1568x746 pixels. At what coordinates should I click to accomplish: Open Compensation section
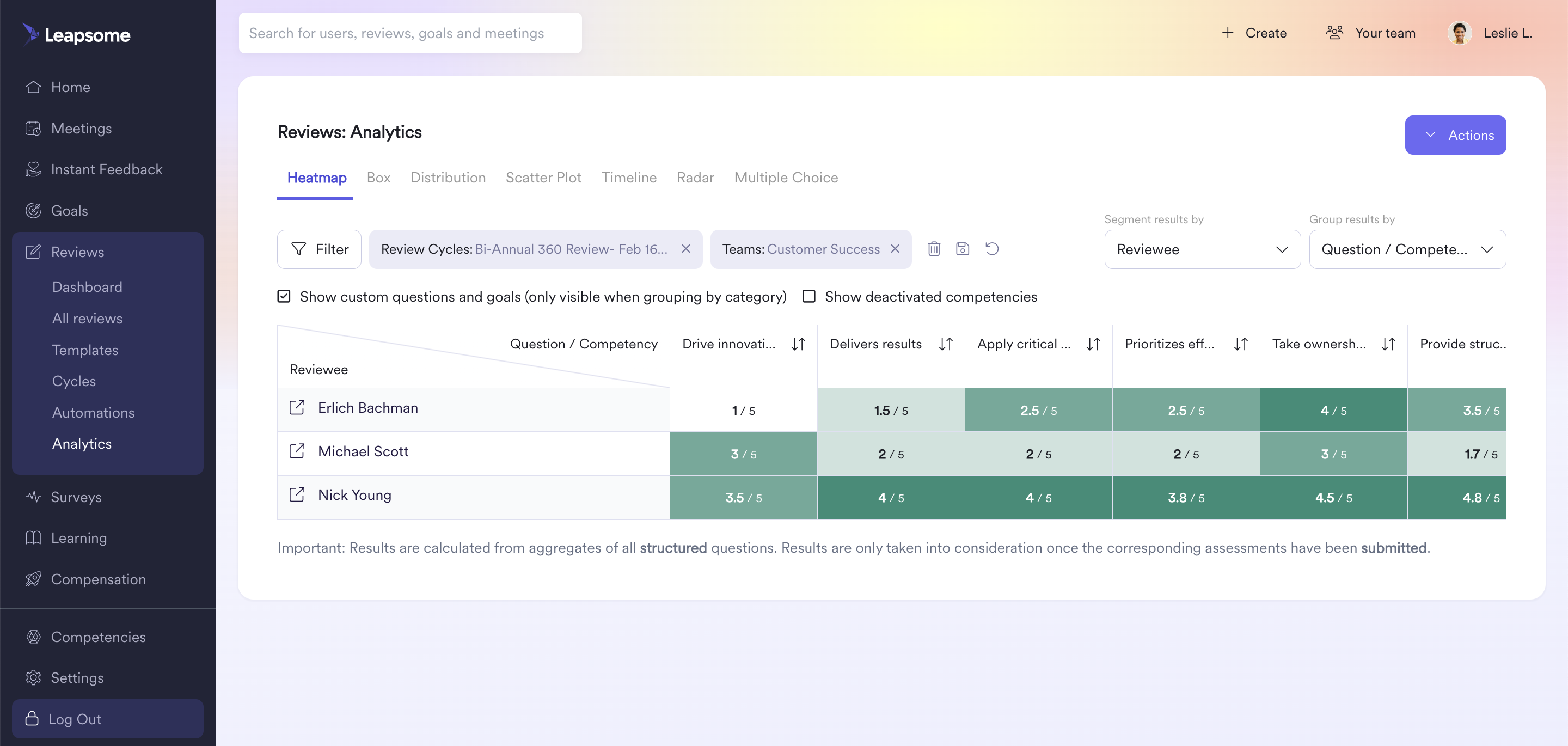click(86, 579)
